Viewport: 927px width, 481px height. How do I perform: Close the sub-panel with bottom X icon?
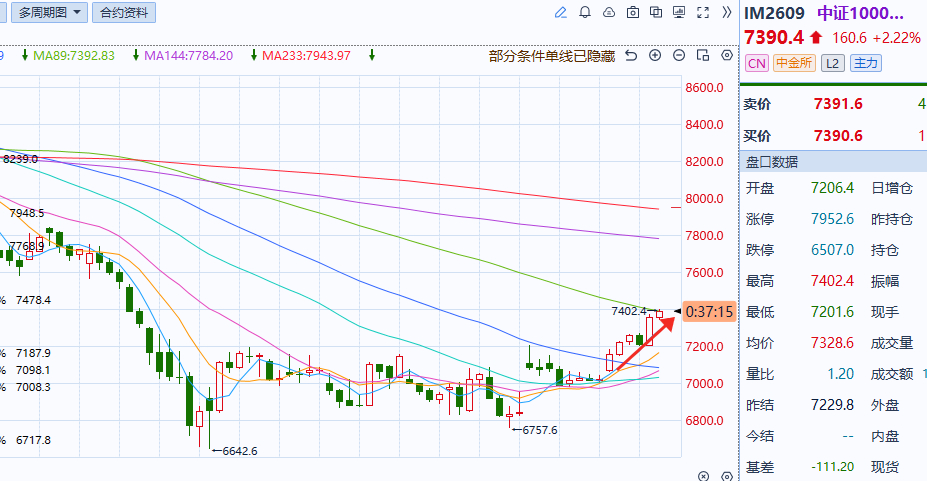(703, 476)
